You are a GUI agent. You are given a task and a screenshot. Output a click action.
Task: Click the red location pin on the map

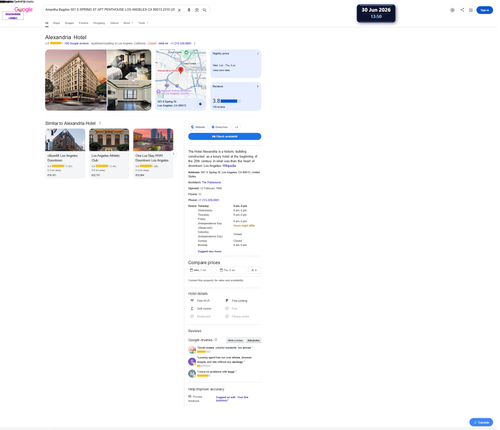[x=181, y=70]
